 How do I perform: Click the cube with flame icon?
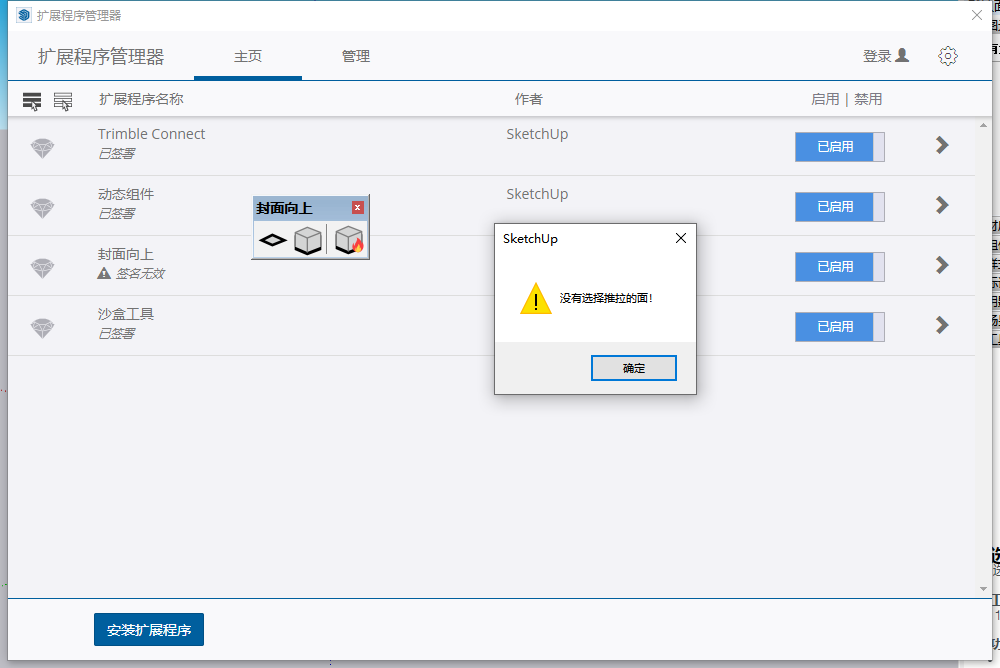349,241
